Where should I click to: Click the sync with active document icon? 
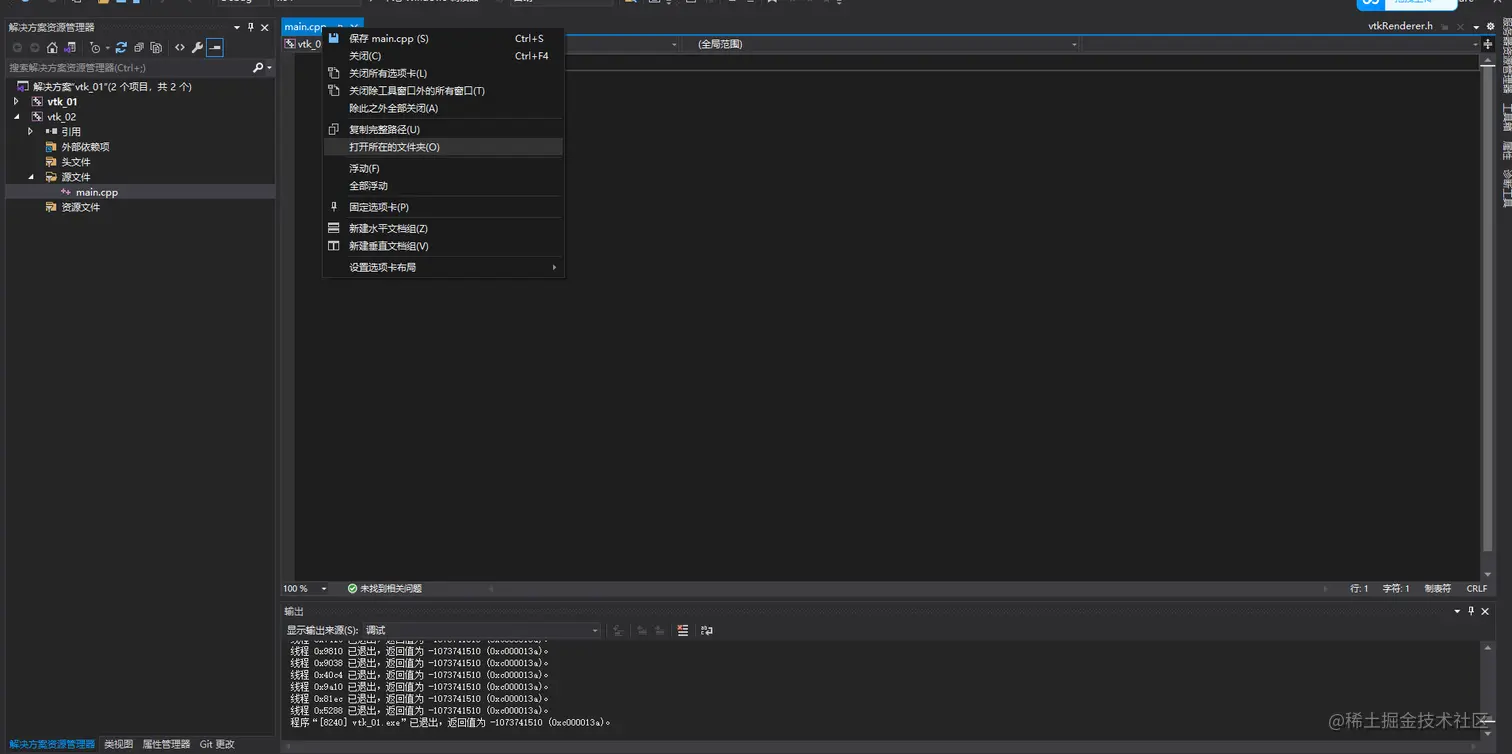[x=121, y=47]
